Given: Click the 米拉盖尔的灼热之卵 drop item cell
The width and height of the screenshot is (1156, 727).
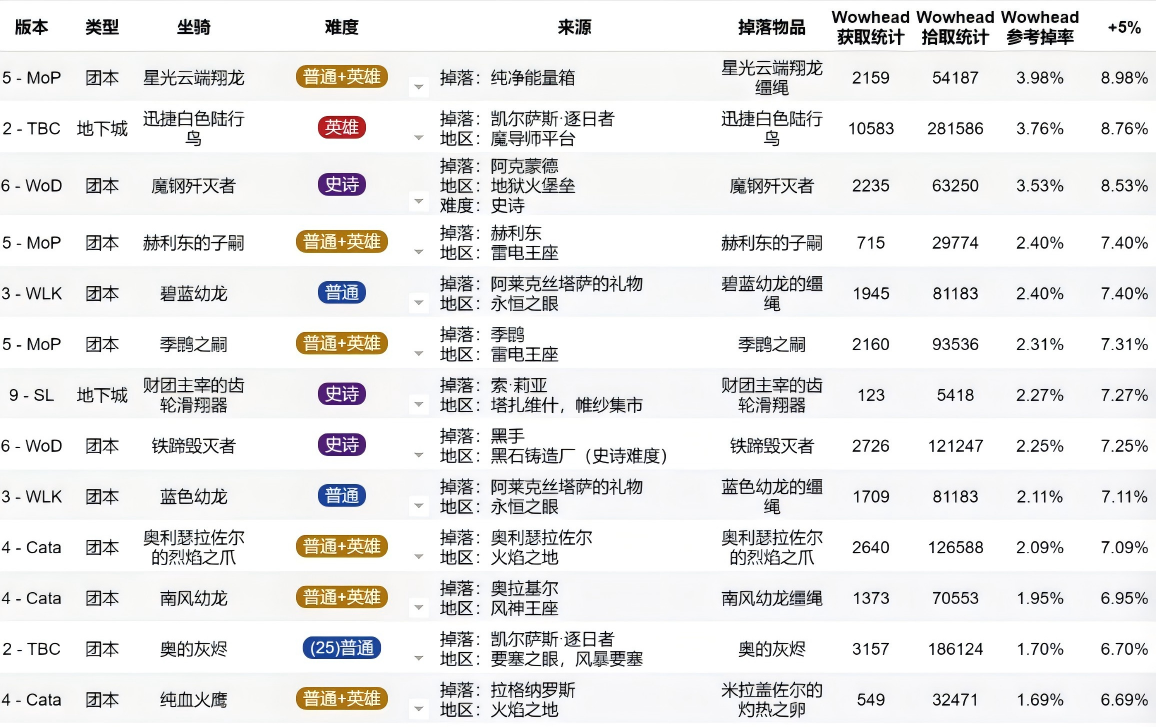Looking at the screenshot, I should (771, 700).
